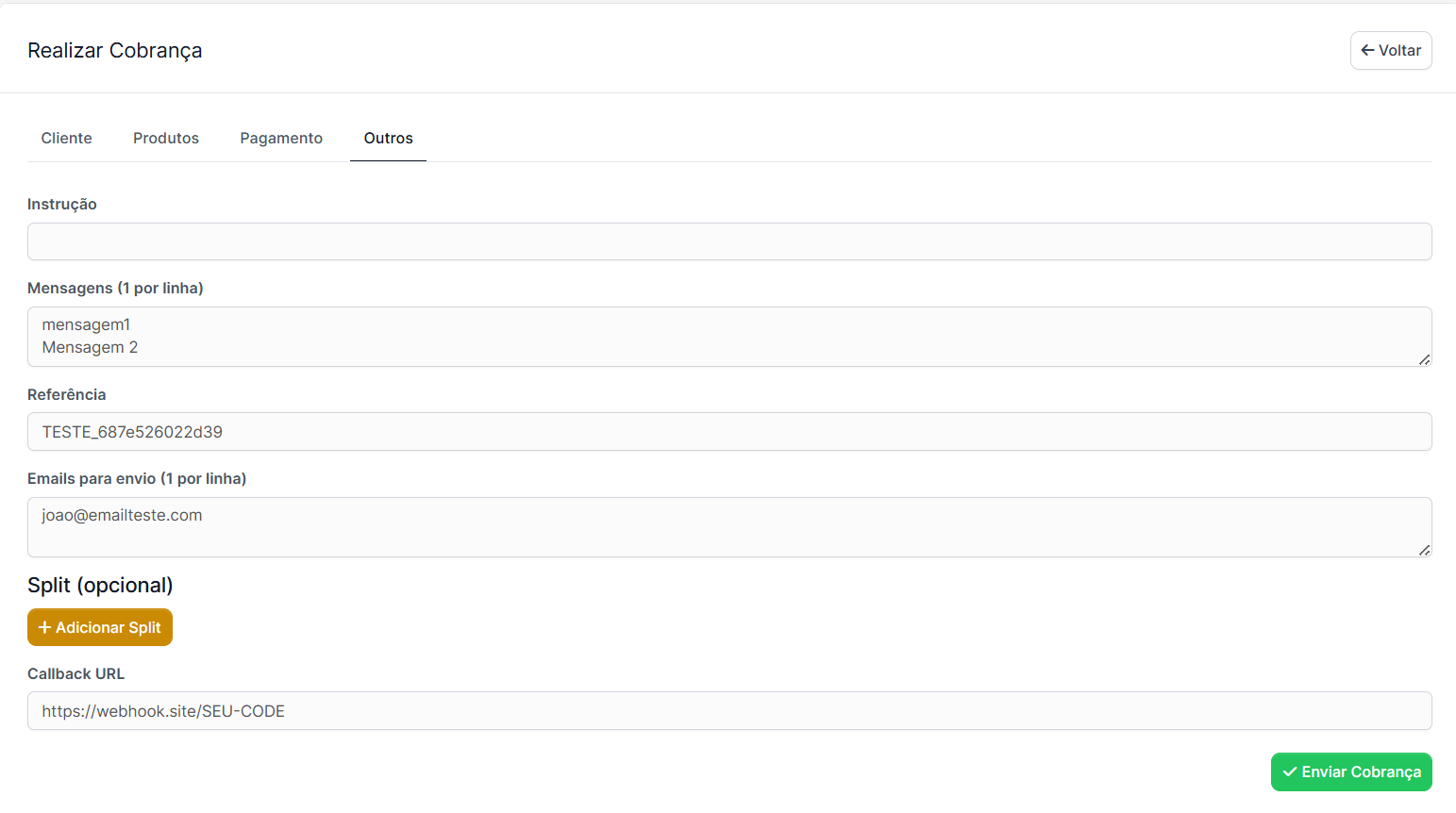Grab the Mensagens textarea resize handle

pyautogui.click(x=1424, y=359)
